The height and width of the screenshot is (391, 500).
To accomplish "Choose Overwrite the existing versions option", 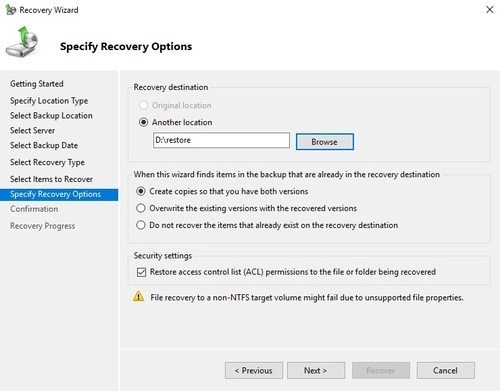I will (x=141, y=208).
